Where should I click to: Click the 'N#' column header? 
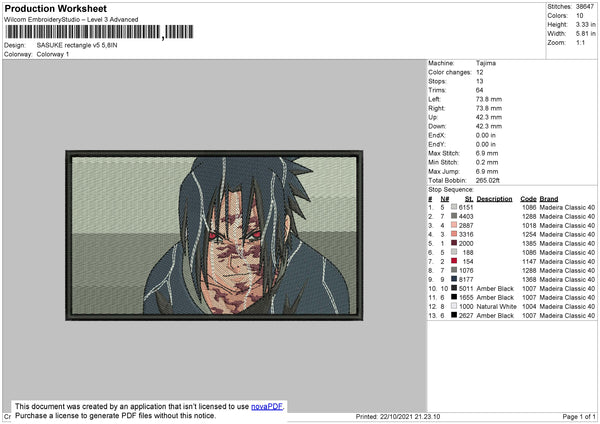(x=445, y=199)
